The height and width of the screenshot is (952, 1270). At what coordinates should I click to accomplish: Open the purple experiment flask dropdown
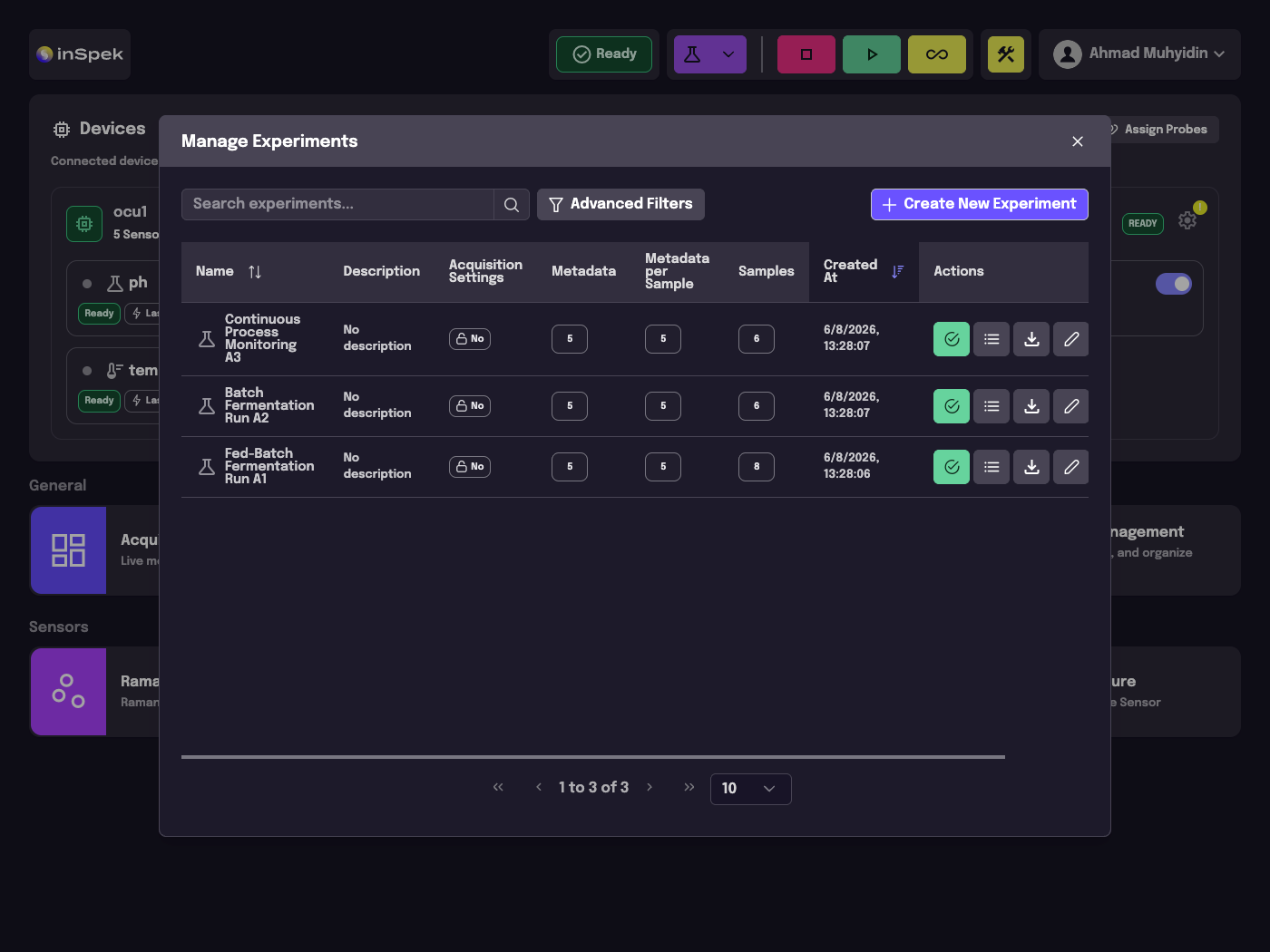(710, 54)
